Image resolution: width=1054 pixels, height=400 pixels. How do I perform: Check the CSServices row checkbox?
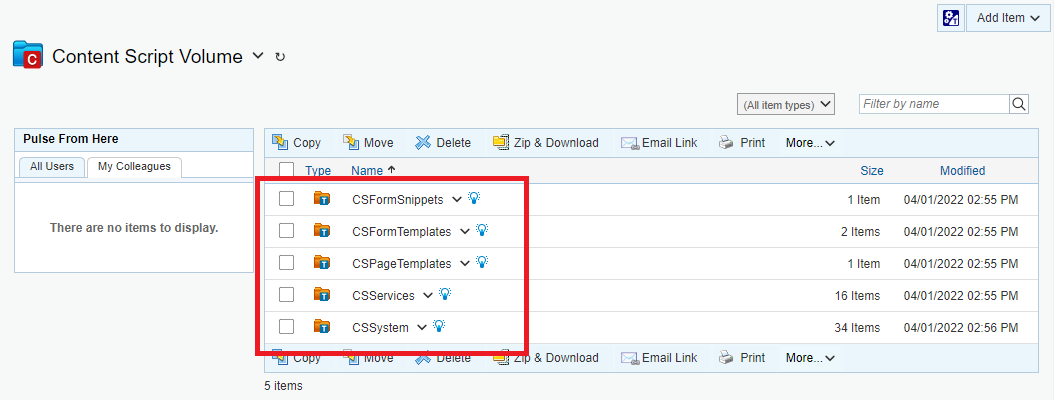coord(286,294)
